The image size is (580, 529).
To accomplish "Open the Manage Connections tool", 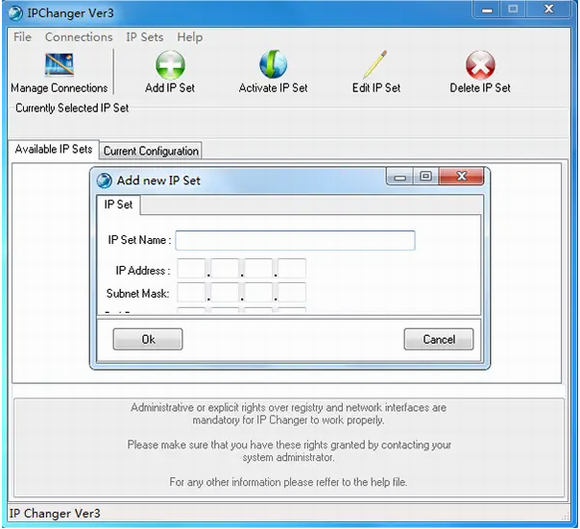I will point(59,73).
